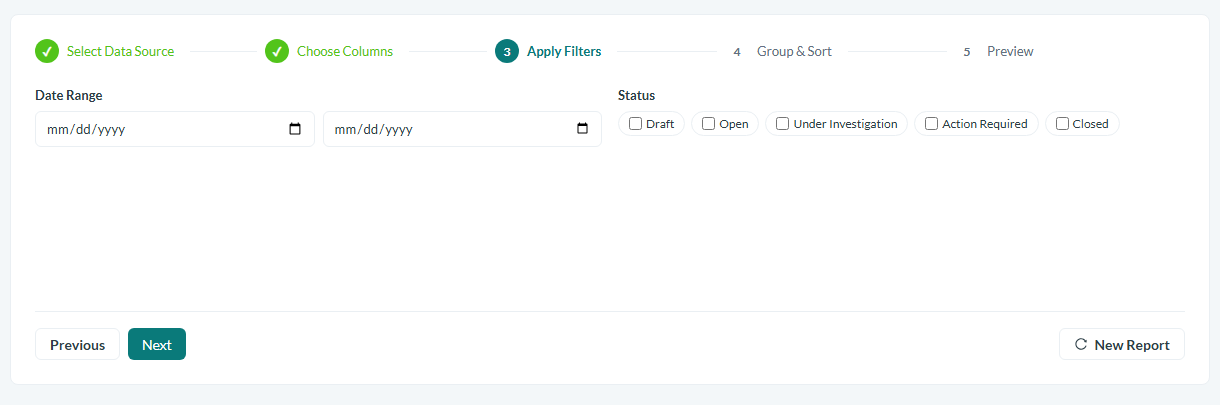Check the Open status checkbox
Screen dimensions: 1220x405
coord(708,124)
